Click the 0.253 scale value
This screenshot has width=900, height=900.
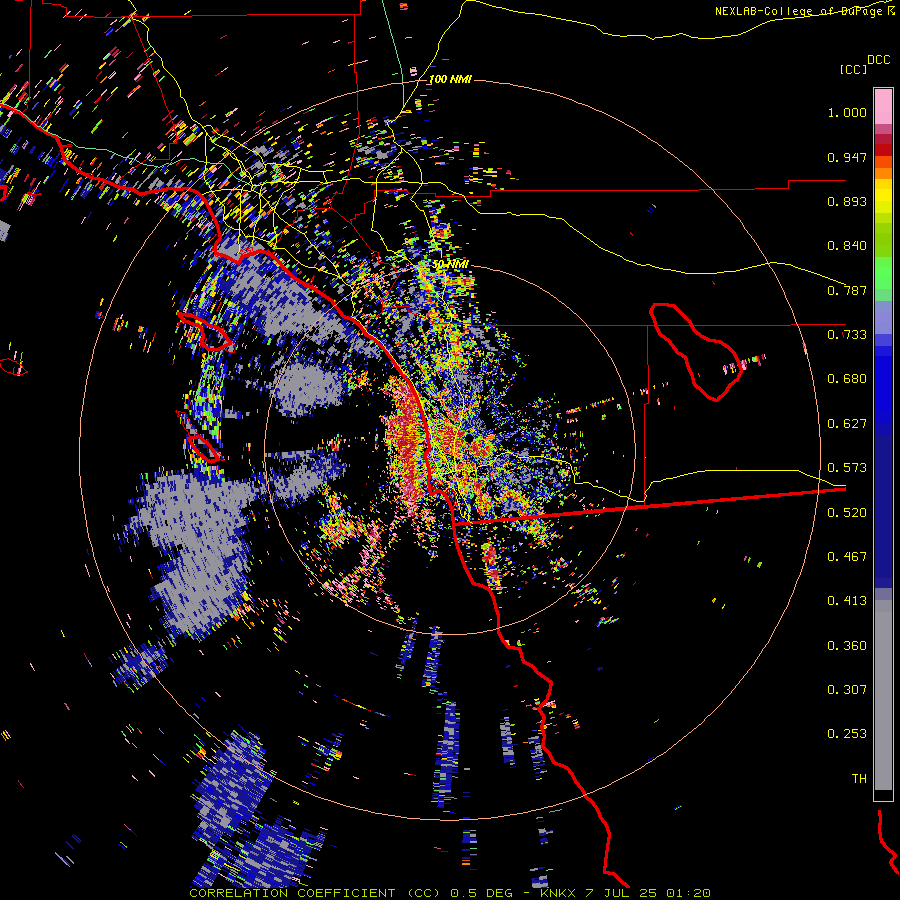847,734
